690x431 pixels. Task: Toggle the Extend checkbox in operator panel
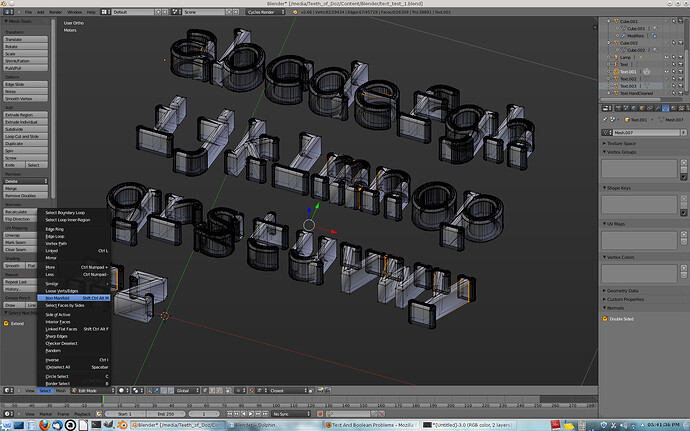(x=6, y=323)
